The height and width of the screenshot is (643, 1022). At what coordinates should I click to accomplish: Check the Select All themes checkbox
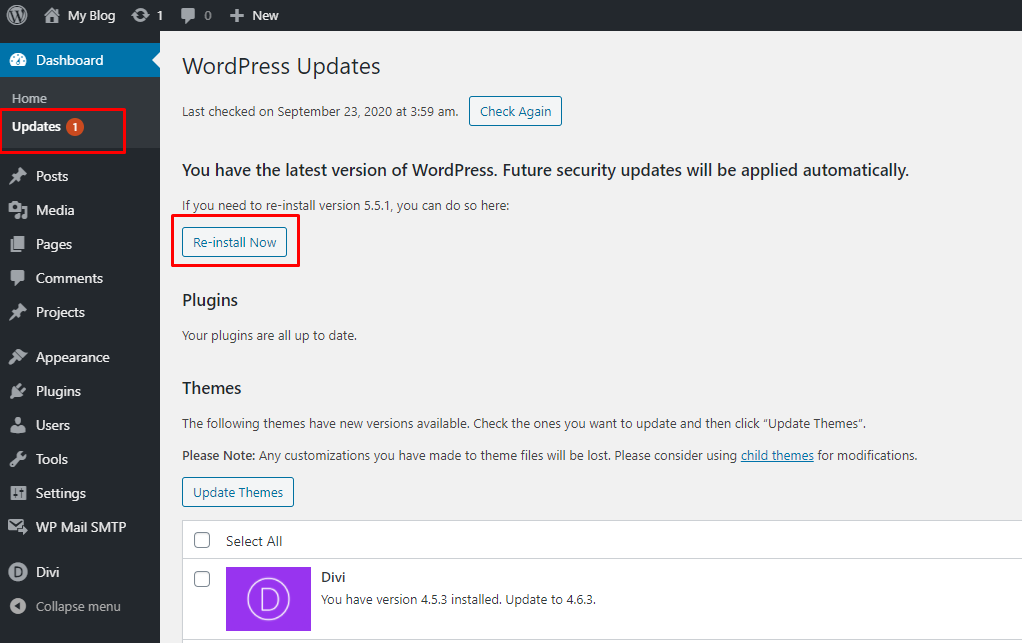pos(202,540)
